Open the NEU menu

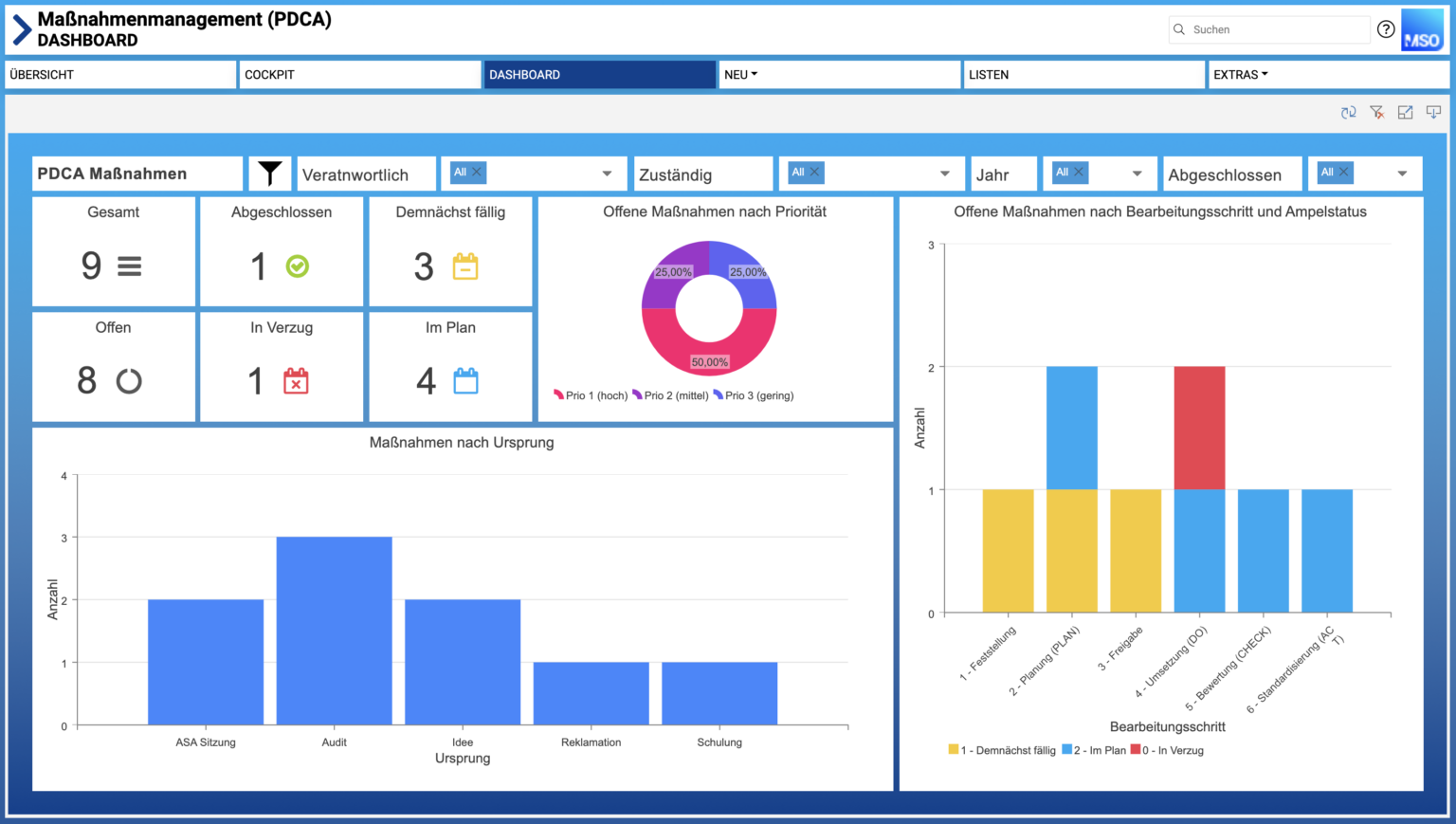click(x=740, y=75)
